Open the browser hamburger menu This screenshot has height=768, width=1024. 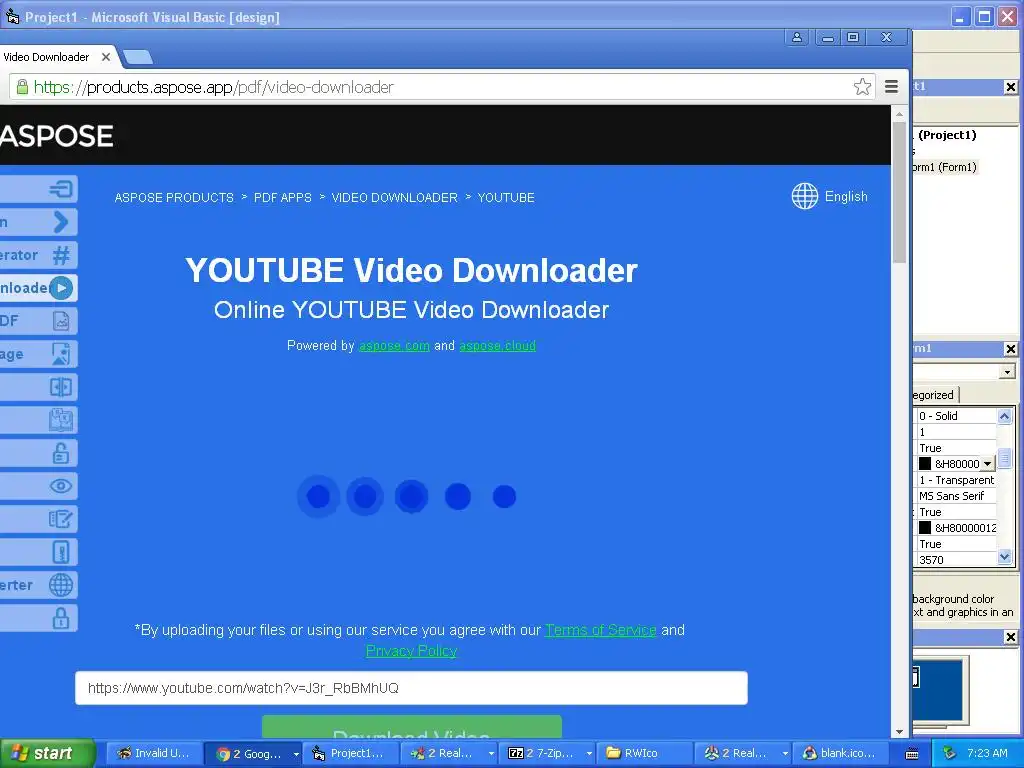(x=891, y=87)
